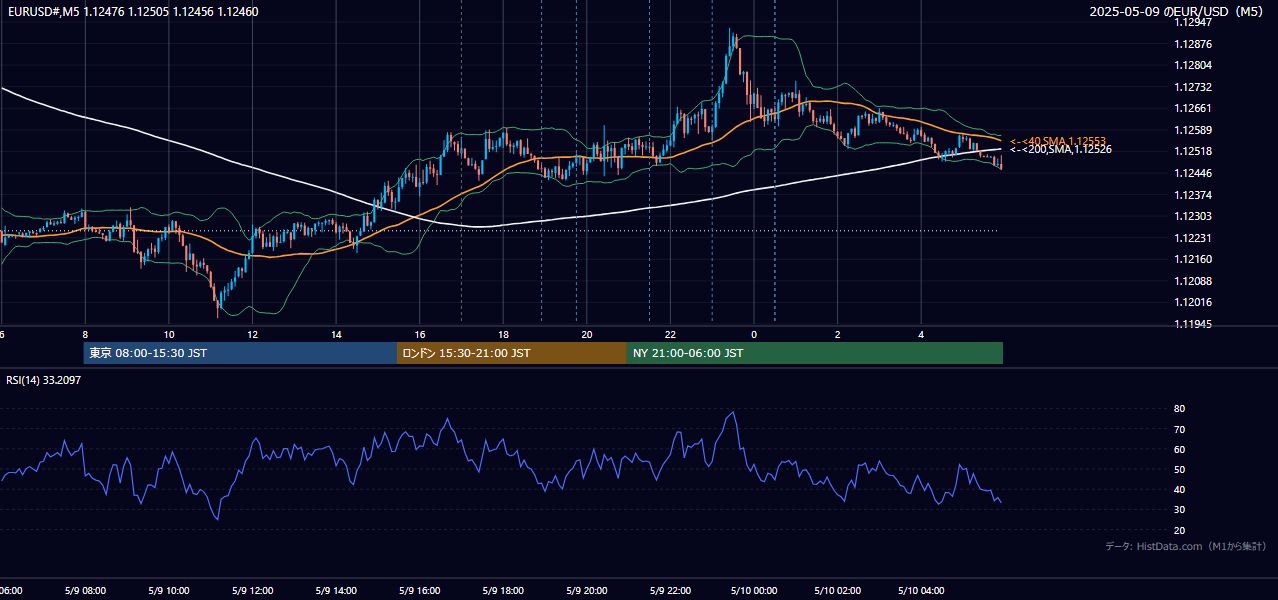Click price axis value 1.12804
Image resolution: width=1278 pixels, height=600 pixels.
[x=1192, y=65]
